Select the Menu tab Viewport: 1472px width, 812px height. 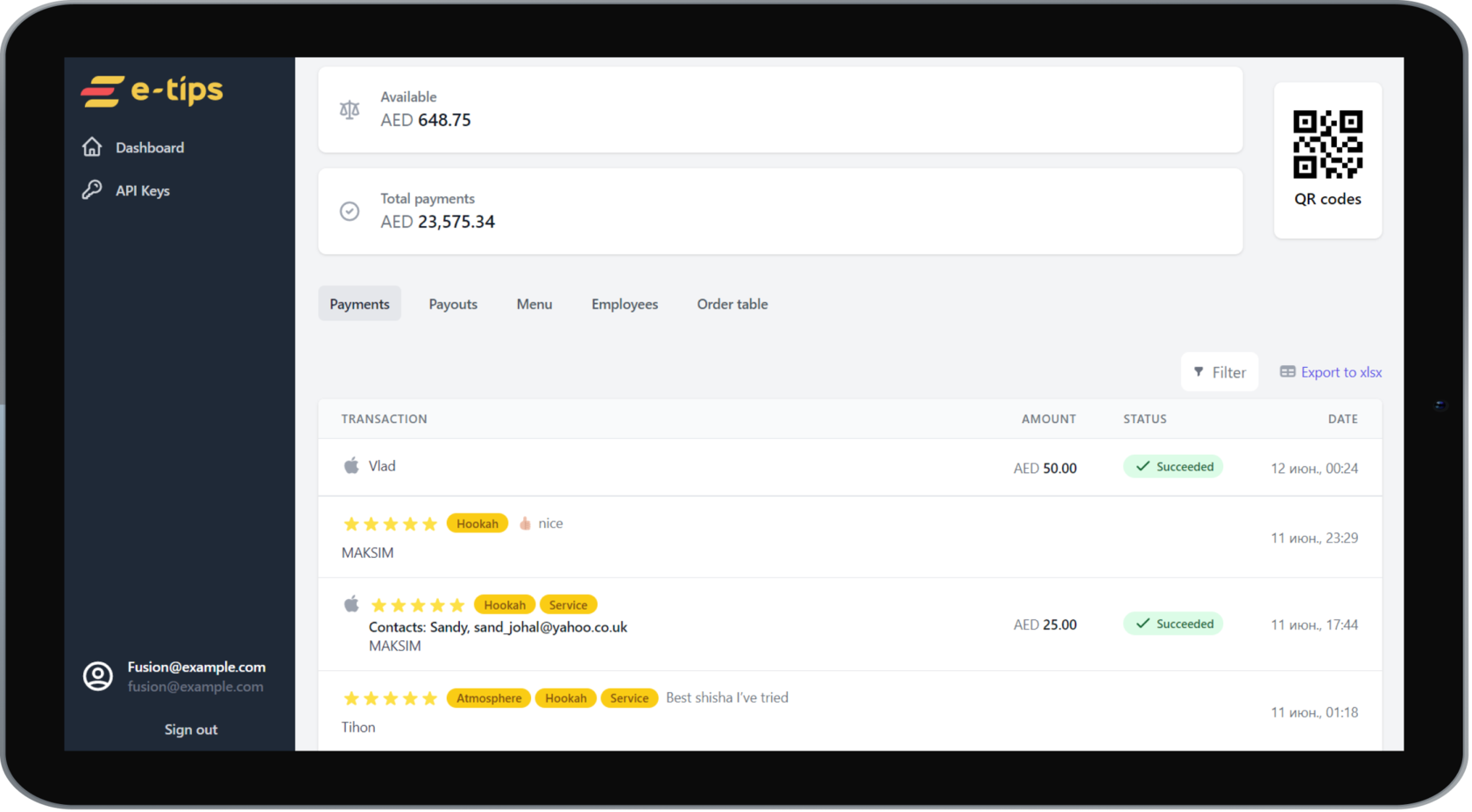coord(534,304)
